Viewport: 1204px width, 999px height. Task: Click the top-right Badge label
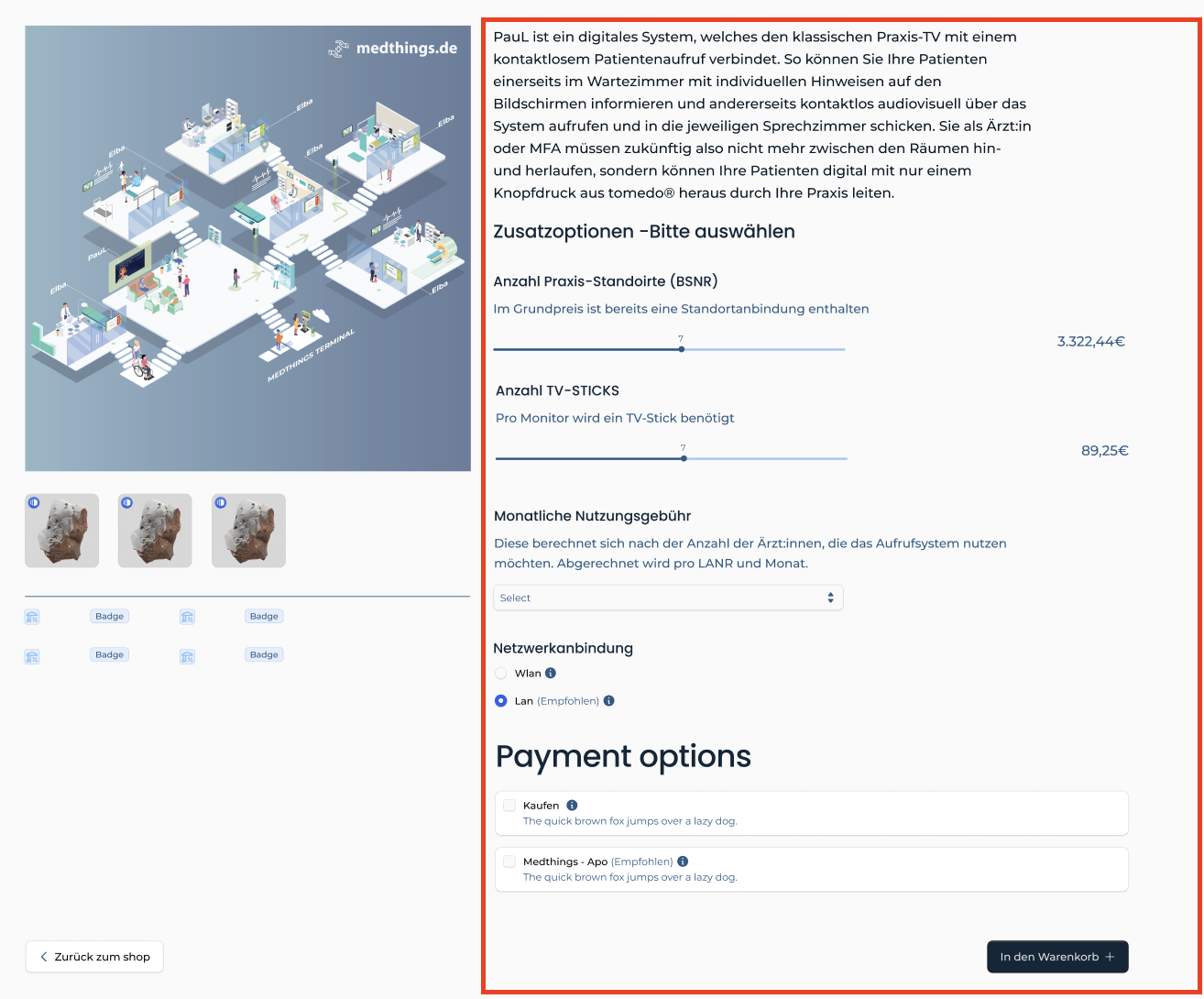click(x=264, y=617)
